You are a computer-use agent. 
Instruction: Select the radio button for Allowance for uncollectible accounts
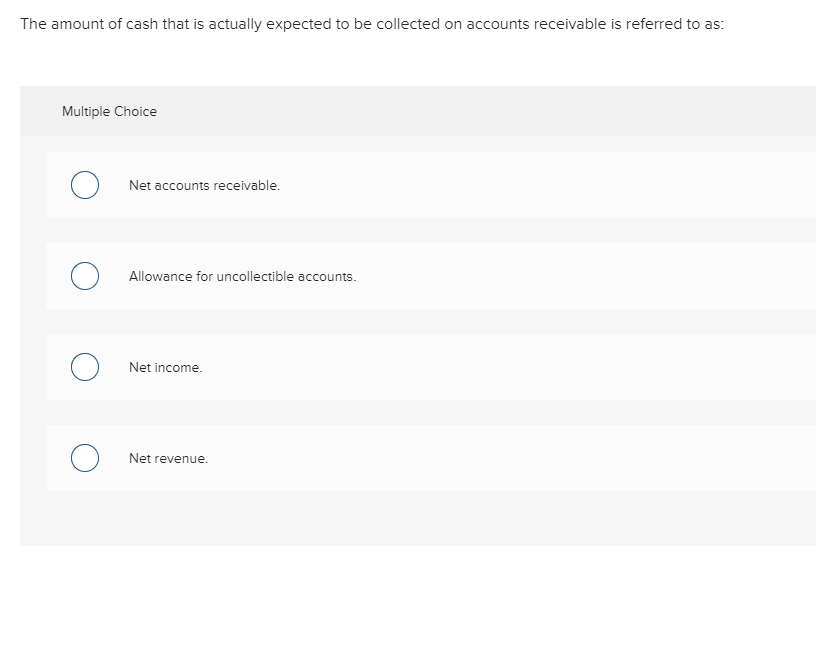(84, 276)
